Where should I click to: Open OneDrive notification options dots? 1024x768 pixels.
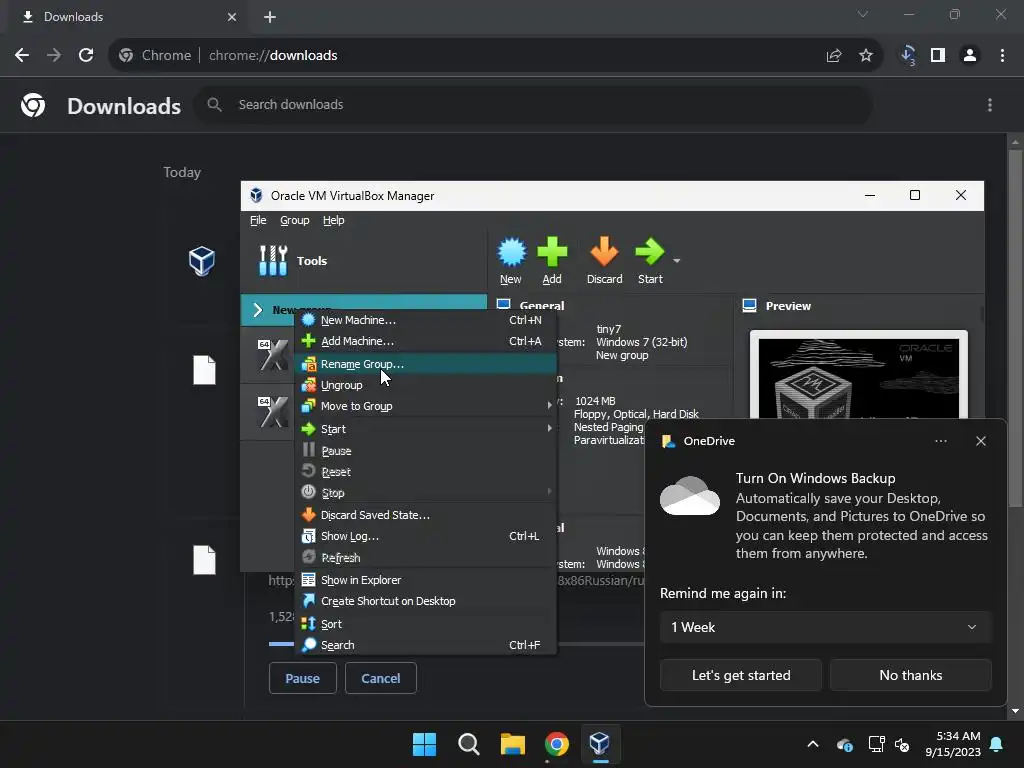940,441
